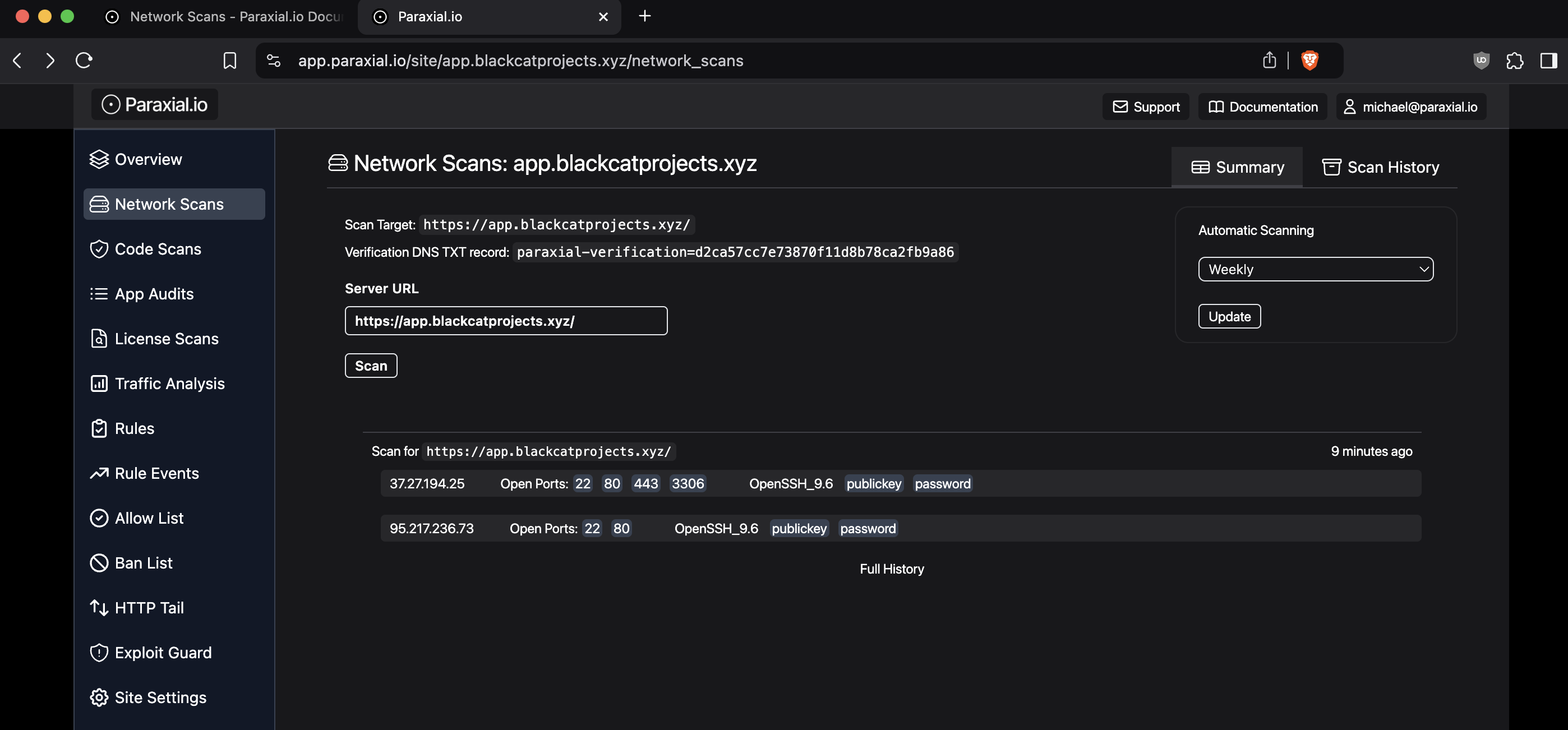This screenshot has width=1568, height=730.
Task: Click browser back arrow
Action: (x=17, y=60)
